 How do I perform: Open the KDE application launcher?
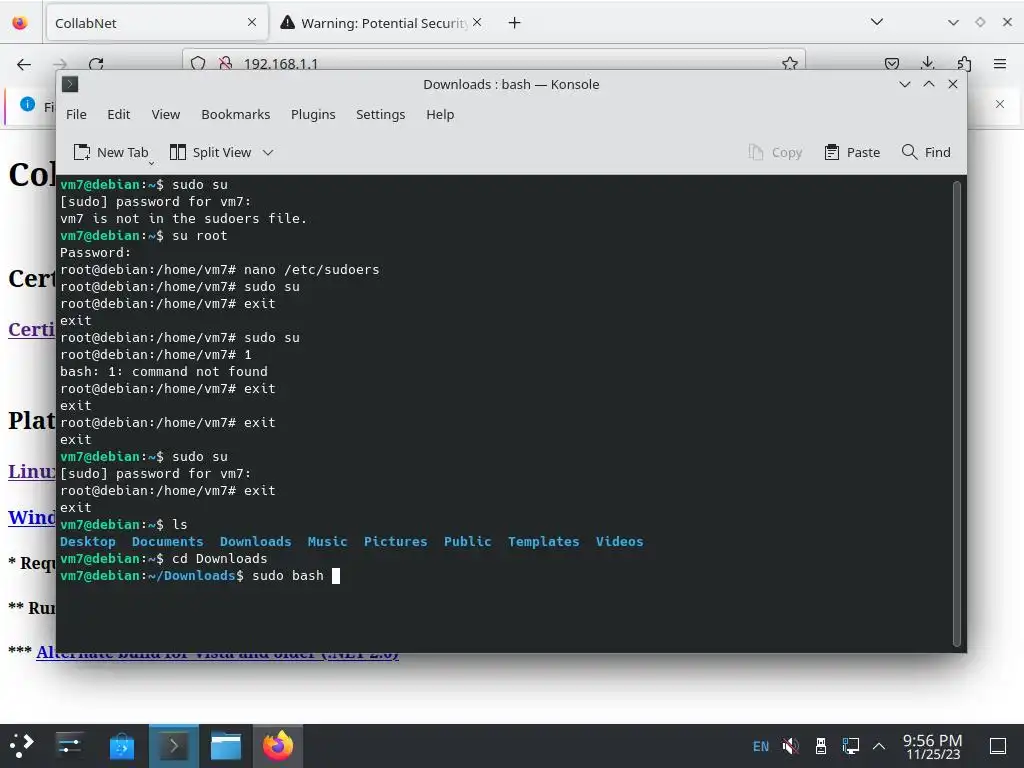[x=22, y=746]
